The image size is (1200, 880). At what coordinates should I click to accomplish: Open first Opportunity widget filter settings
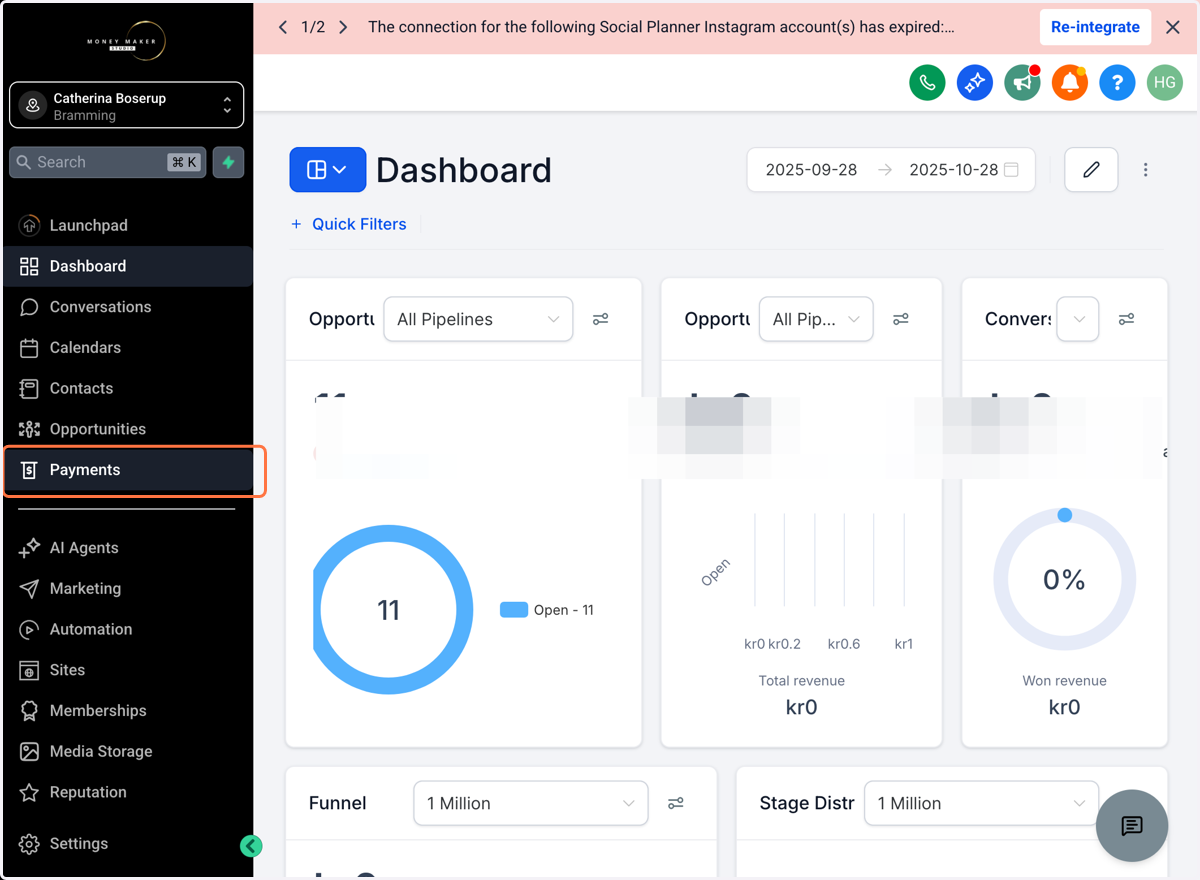[x=600, y=319]
